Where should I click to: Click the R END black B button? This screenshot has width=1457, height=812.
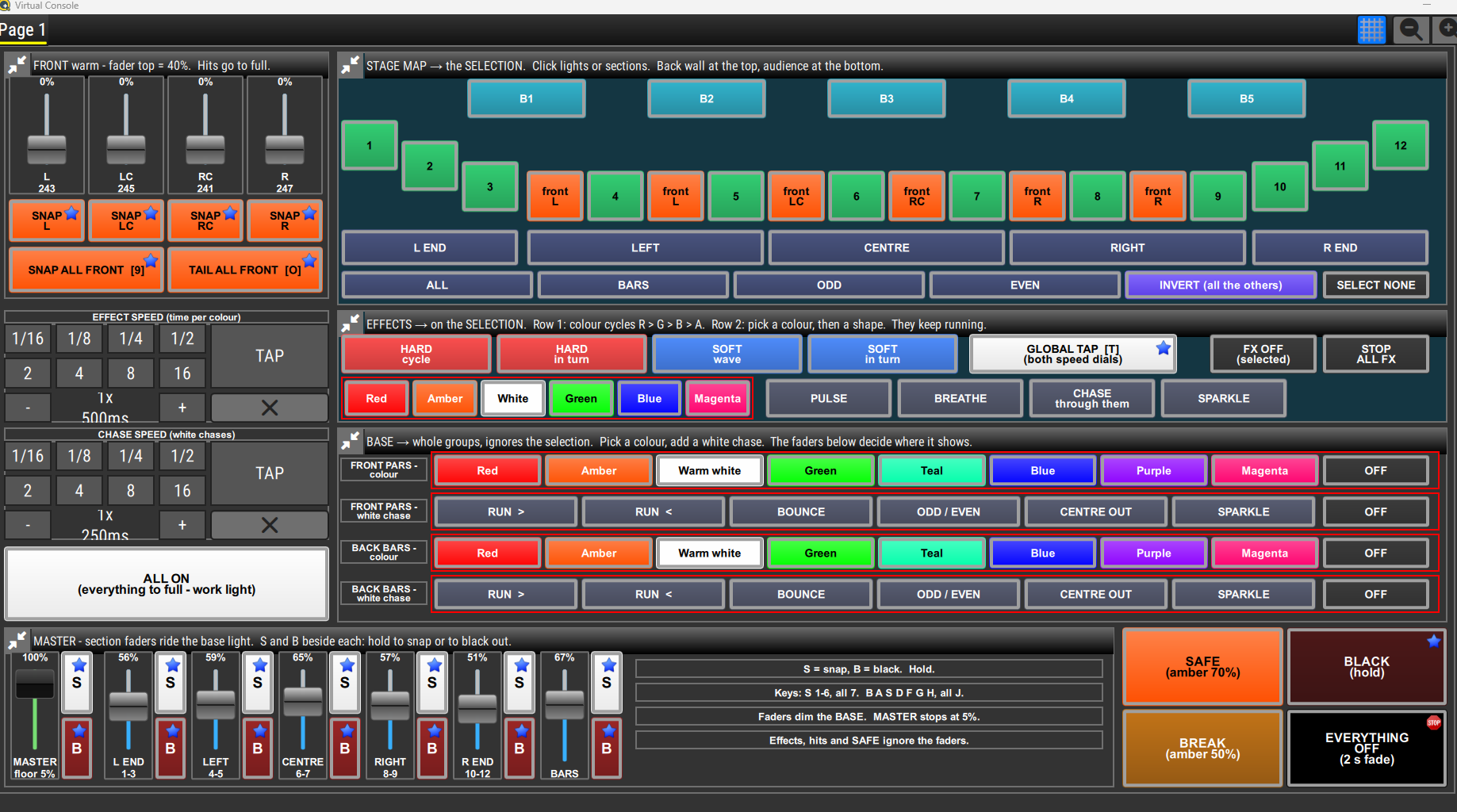click(520, 748)
